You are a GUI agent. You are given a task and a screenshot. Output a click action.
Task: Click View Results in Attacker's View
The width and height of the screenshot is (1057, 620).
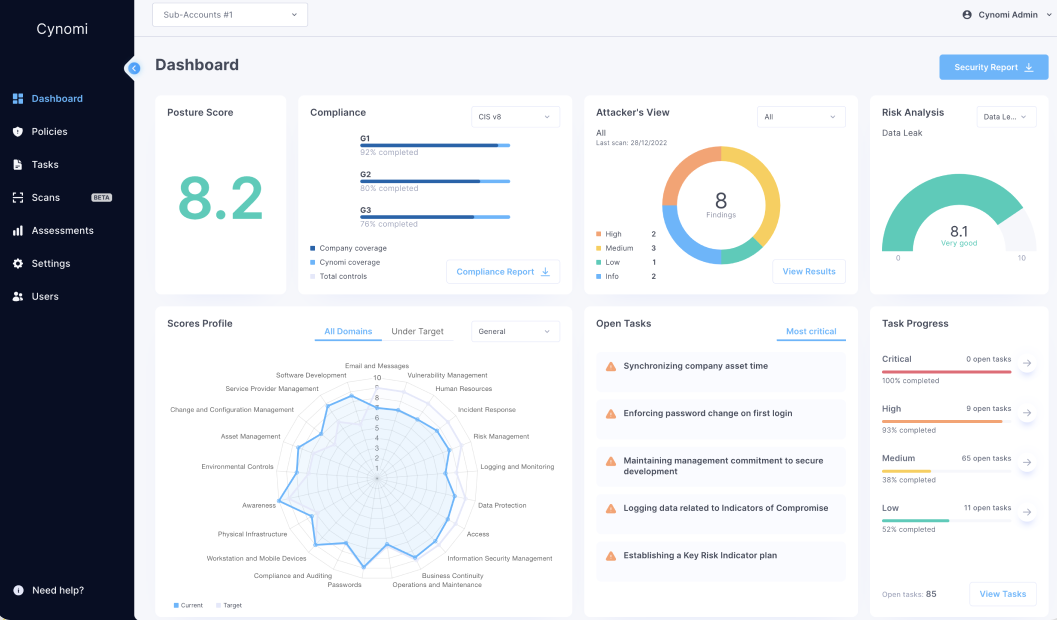click(x=808, y=271)
